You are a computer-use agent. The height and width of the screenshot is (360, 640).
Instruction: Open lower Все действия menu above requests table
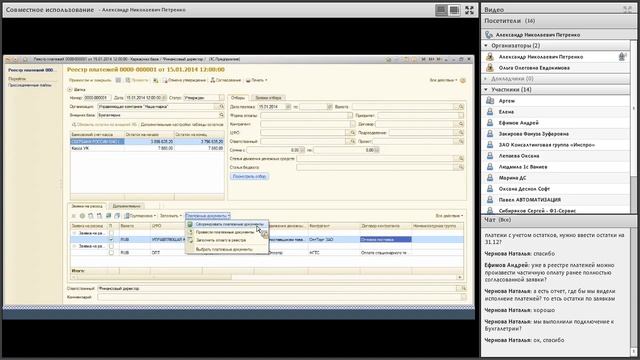(449, 216)
